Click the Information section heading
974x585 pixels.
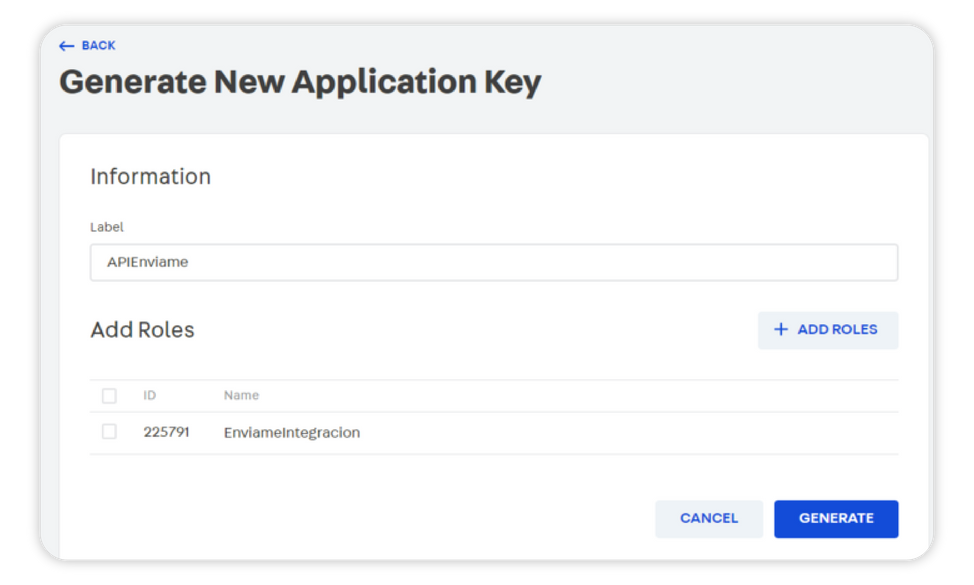click(150, 177)
